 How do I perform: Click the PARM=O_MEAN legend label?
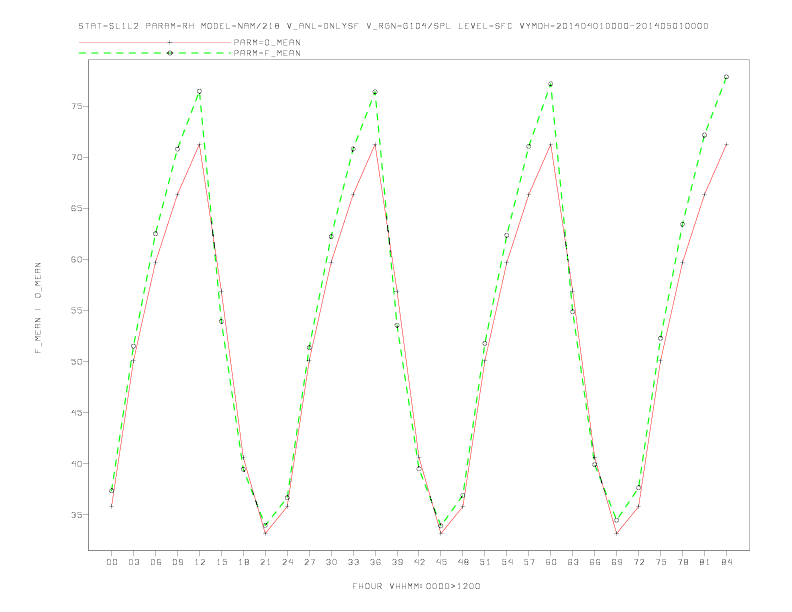click(x=267, y=42)
